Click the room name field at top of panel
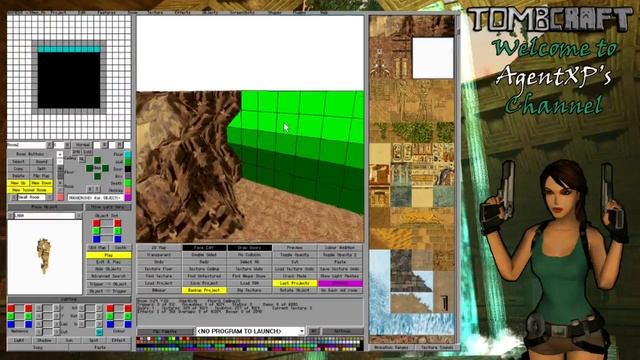The width and height of the screenshot is (640, 360). pyautogui.click(x=27, y=145)
